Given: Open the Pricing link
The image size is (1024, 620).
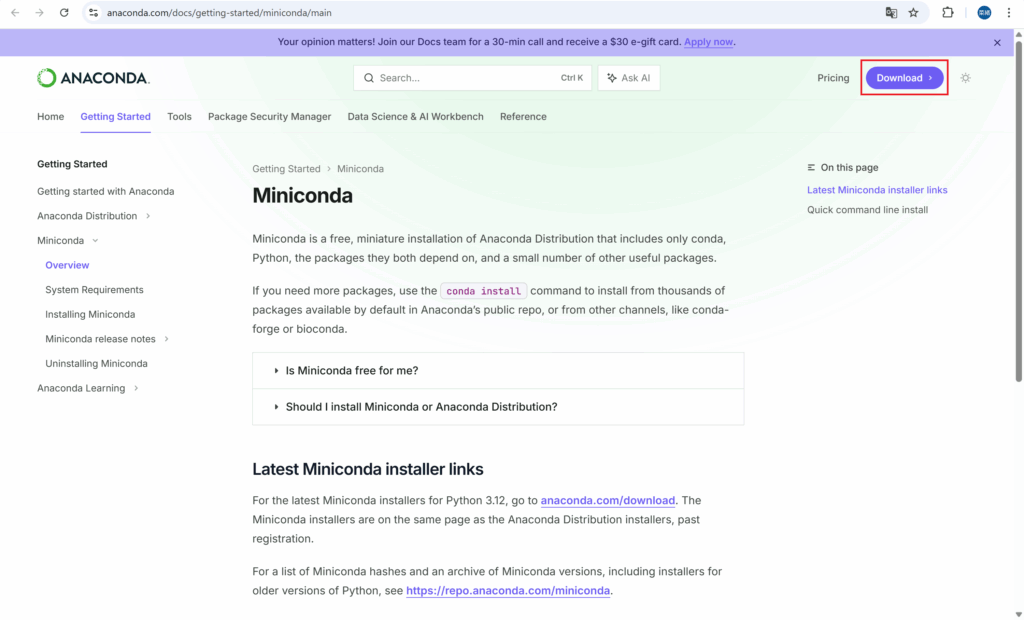Looking at the screenshot, I should [833, 78].
